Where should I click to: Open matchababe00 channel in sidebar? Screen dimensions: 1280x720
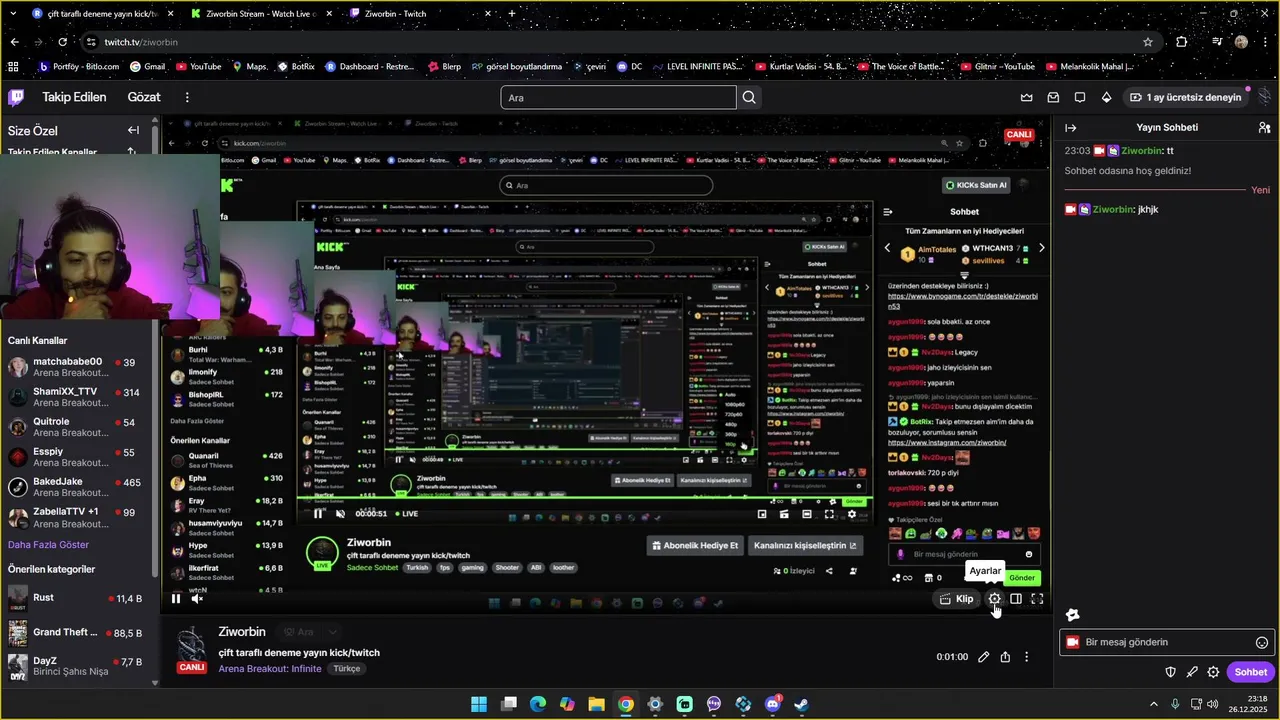pos(76,368)
